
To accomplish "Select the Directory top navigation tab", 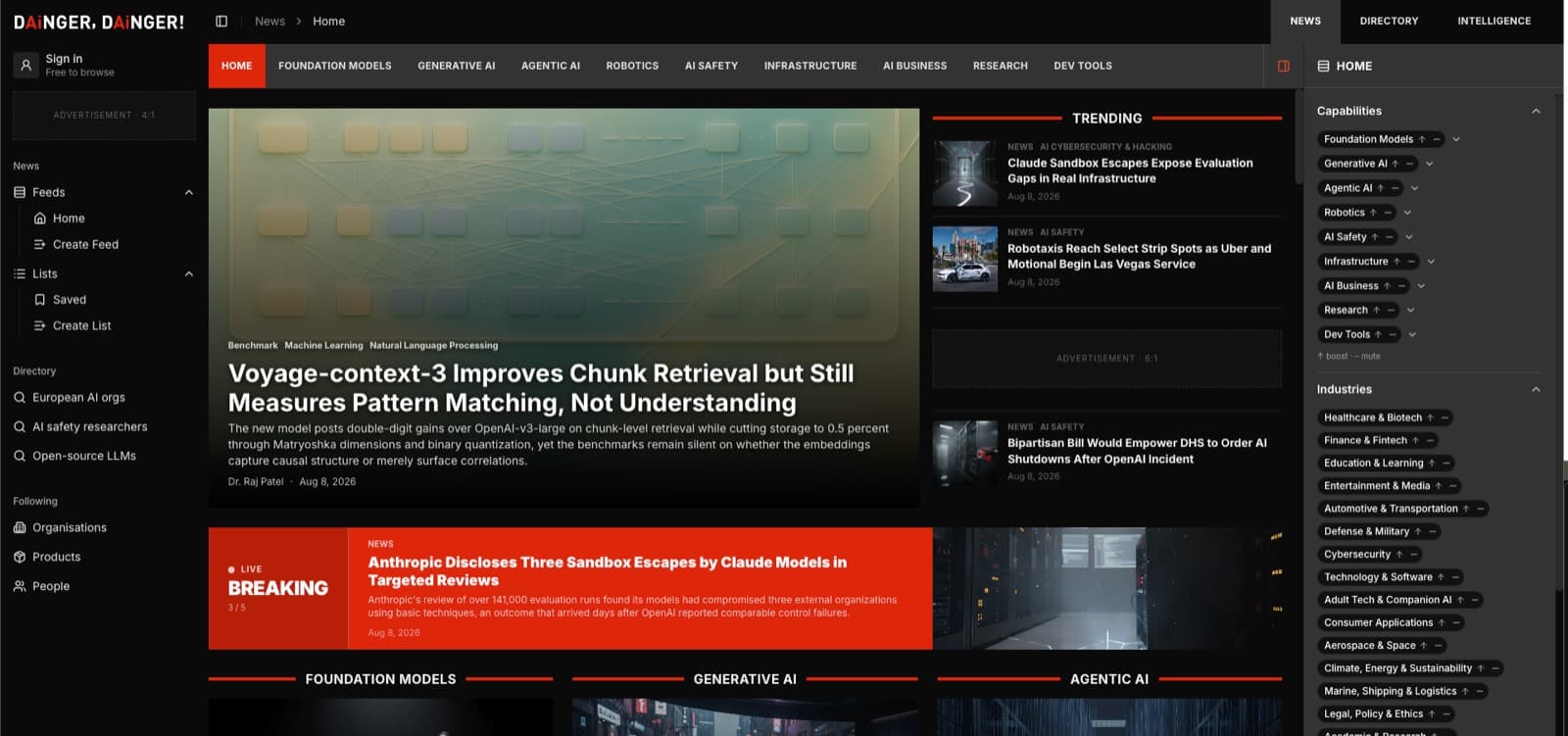I will point(1389,22).
